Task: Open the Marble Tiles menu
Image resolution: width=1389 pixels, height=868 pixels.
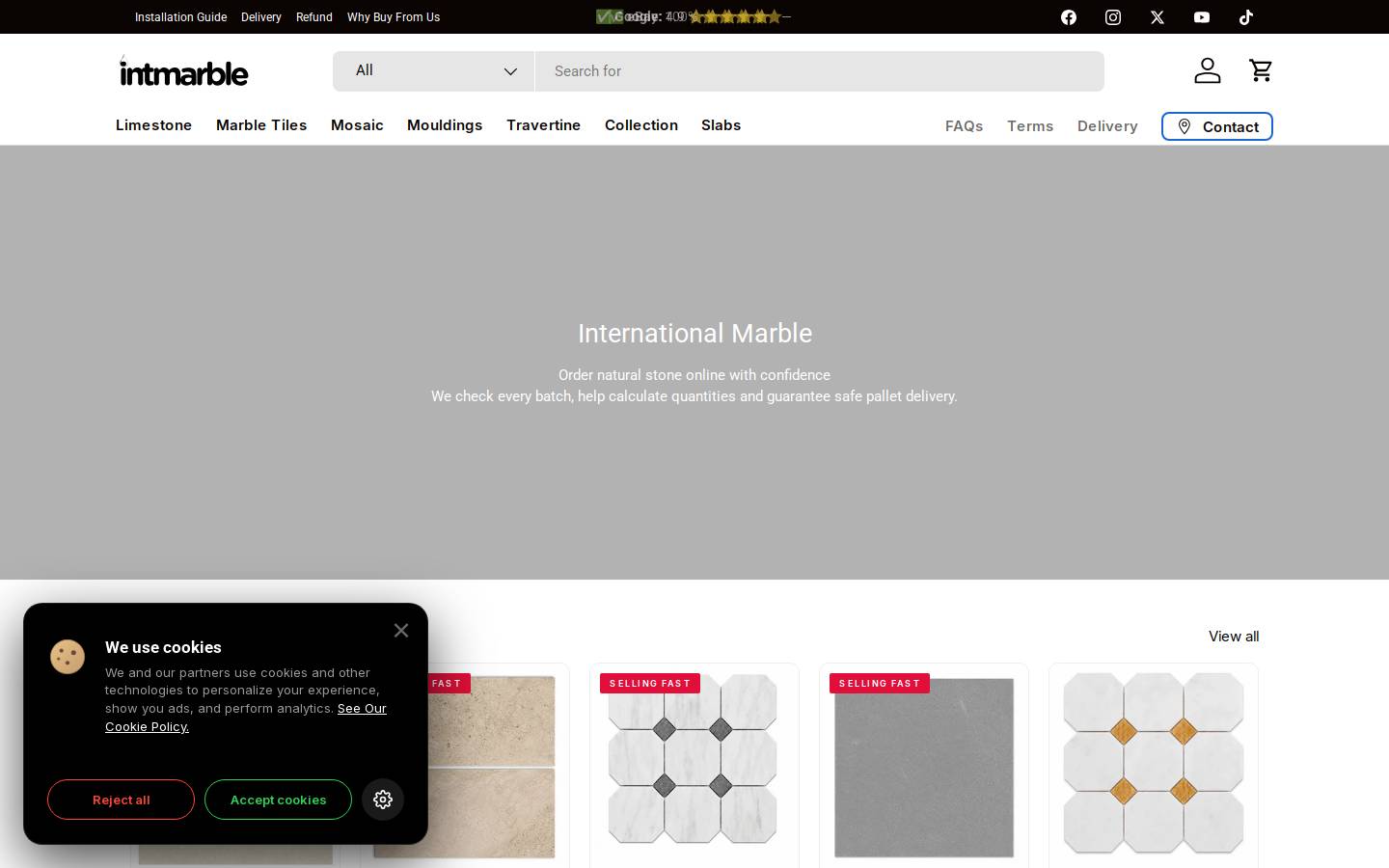Action: 261,125
